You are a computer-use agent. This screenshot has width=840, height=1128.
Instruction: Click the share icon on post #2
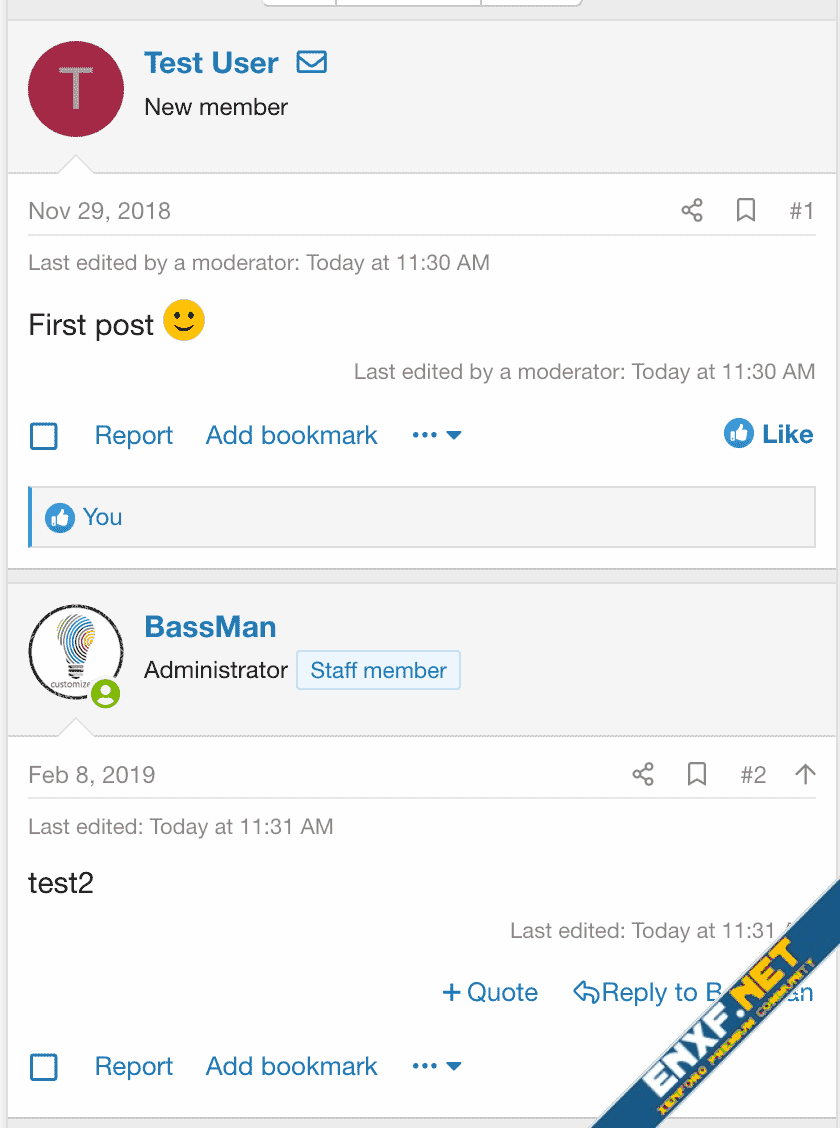coord(643,774)
